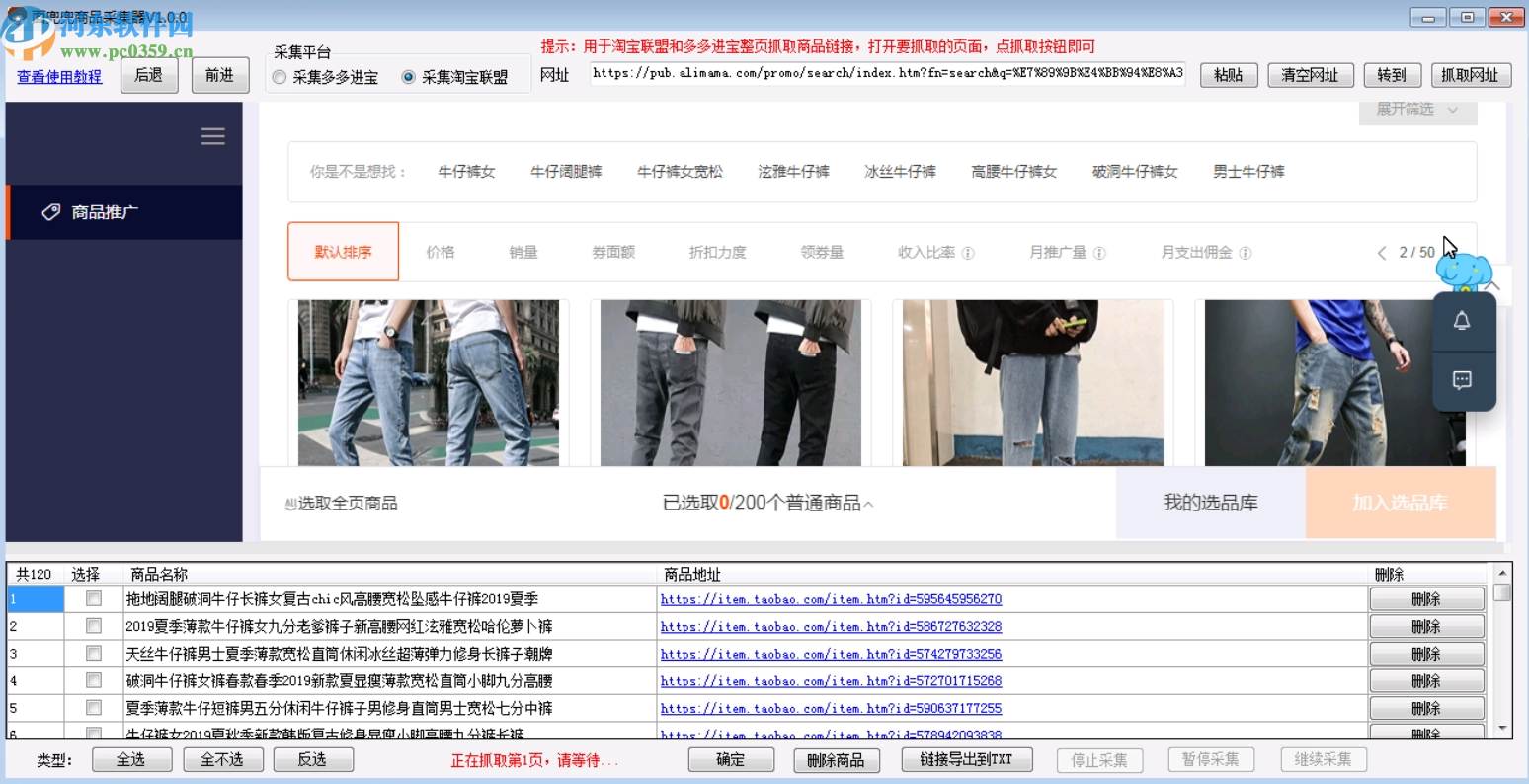Switch to the 销量 sort tab
The height and width of the screenshot is (784, 1529).
click(523, 252)
